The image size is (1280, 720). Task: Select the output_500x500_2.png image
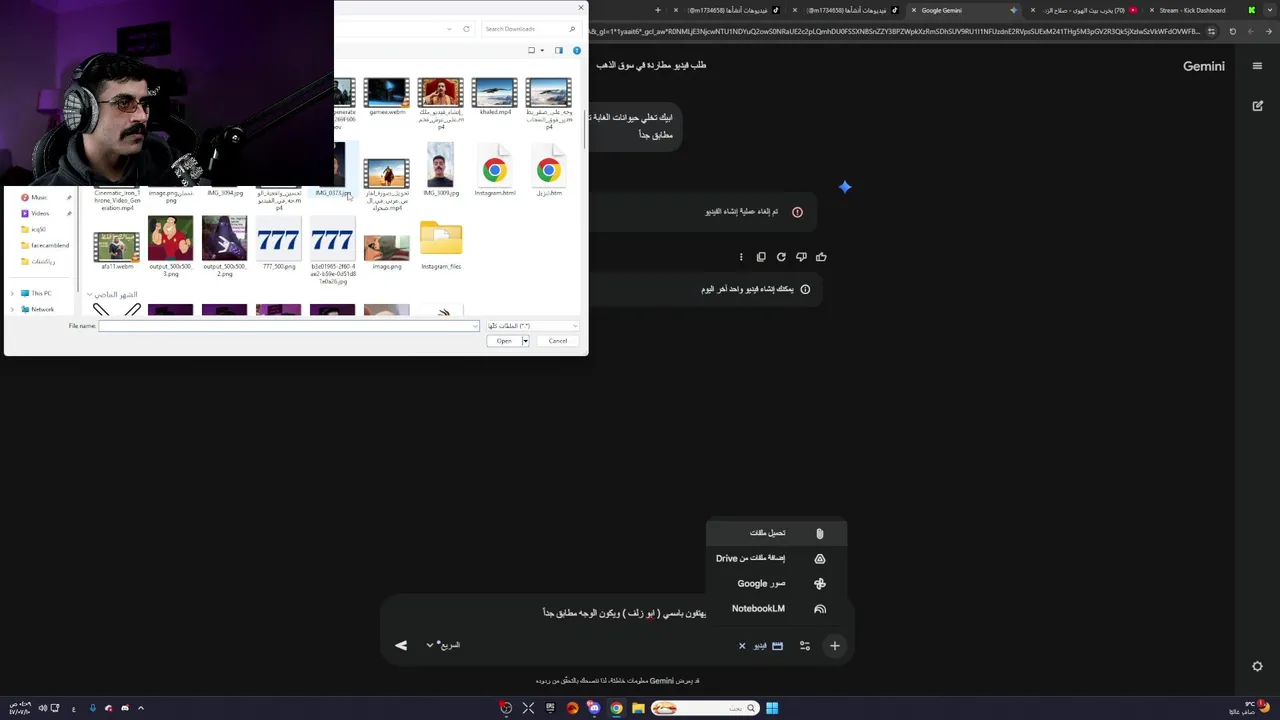pyautogui.click(x=224, y=247)
